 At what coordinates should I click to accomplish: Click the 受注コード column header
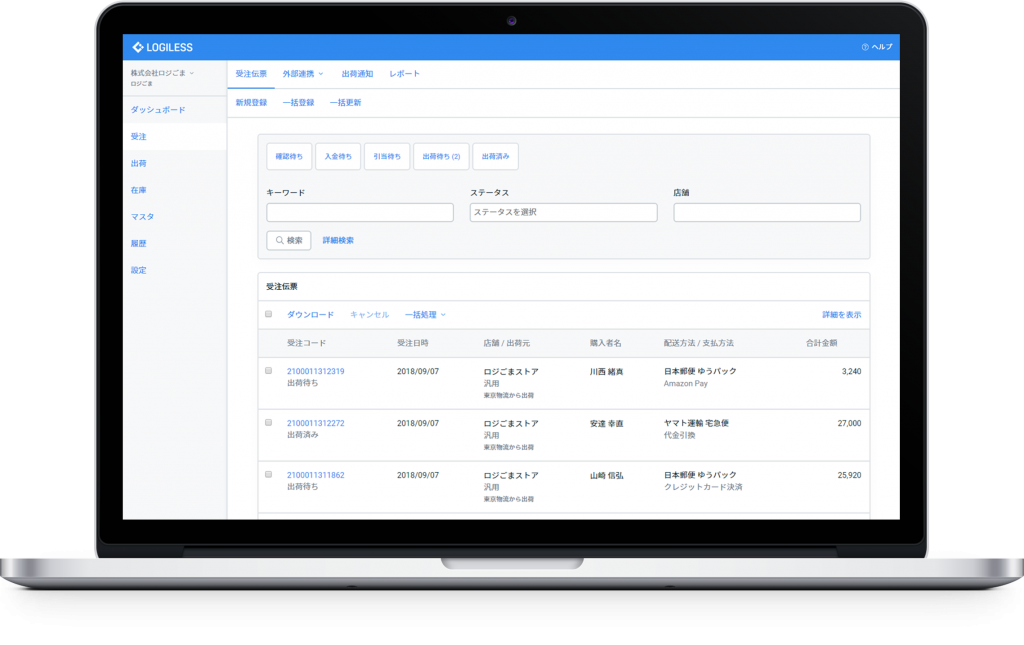click(x=306, y=343)
